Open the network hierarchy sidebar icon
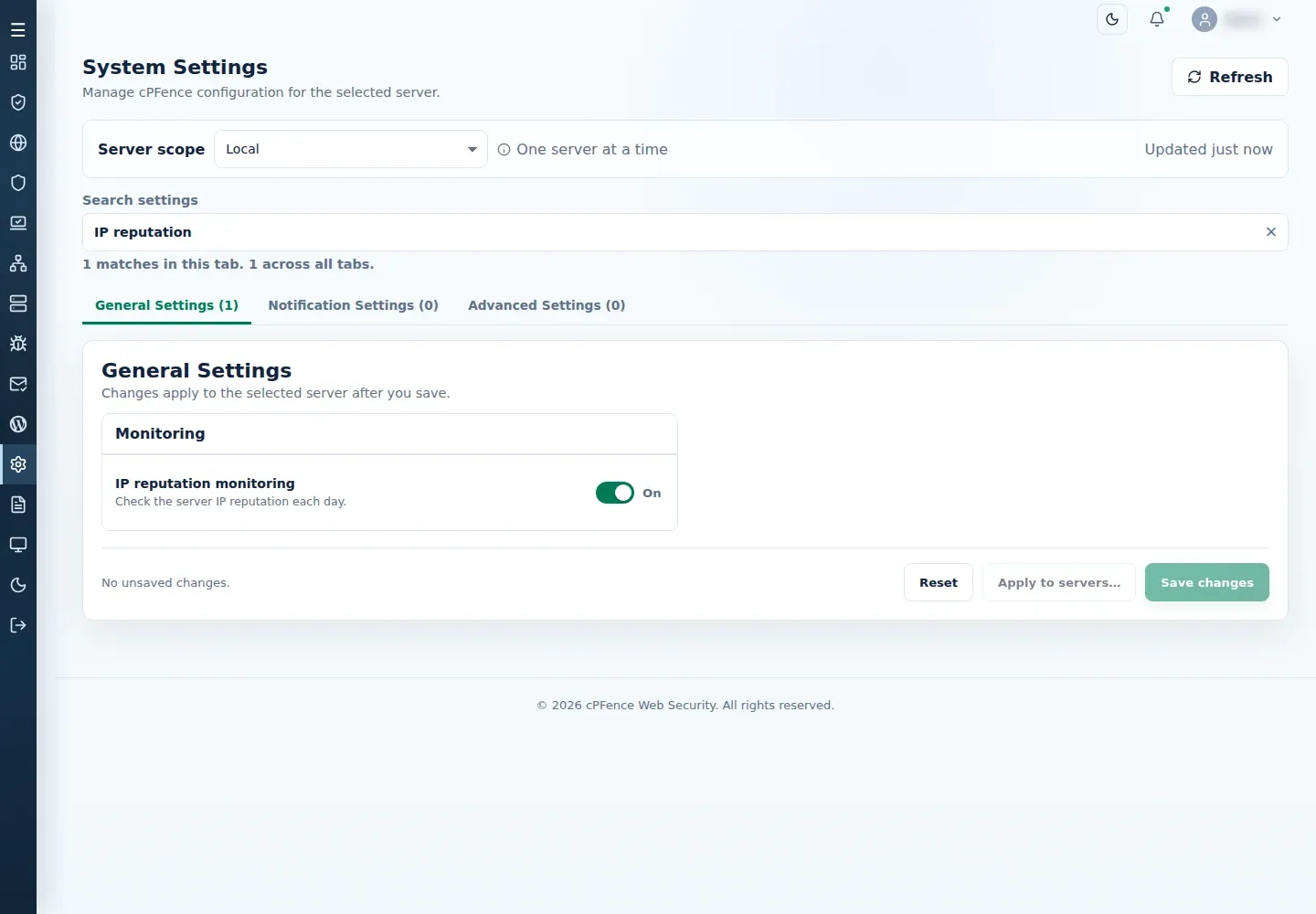 pyautogui.click(x=18, y=263)
